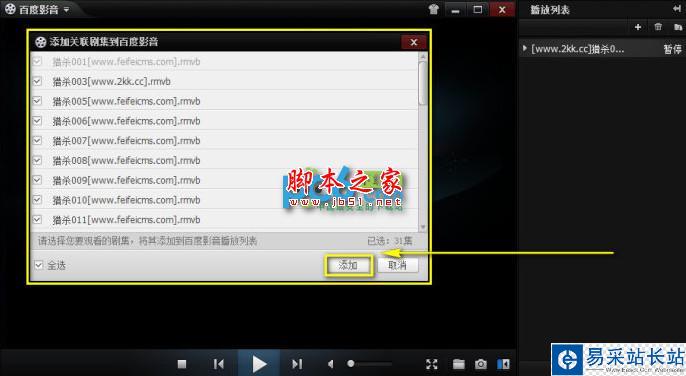Uncheck 猎杀005 episode checkbox

tap(38, 101)
